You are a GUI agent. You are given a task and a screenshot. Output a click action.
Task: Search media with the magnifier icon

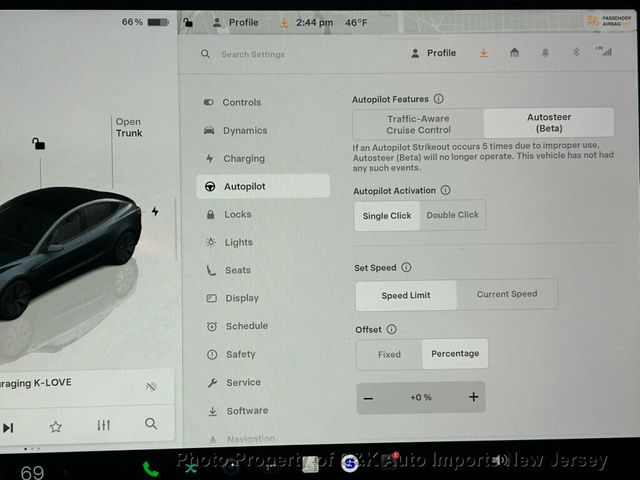(151, 424)
